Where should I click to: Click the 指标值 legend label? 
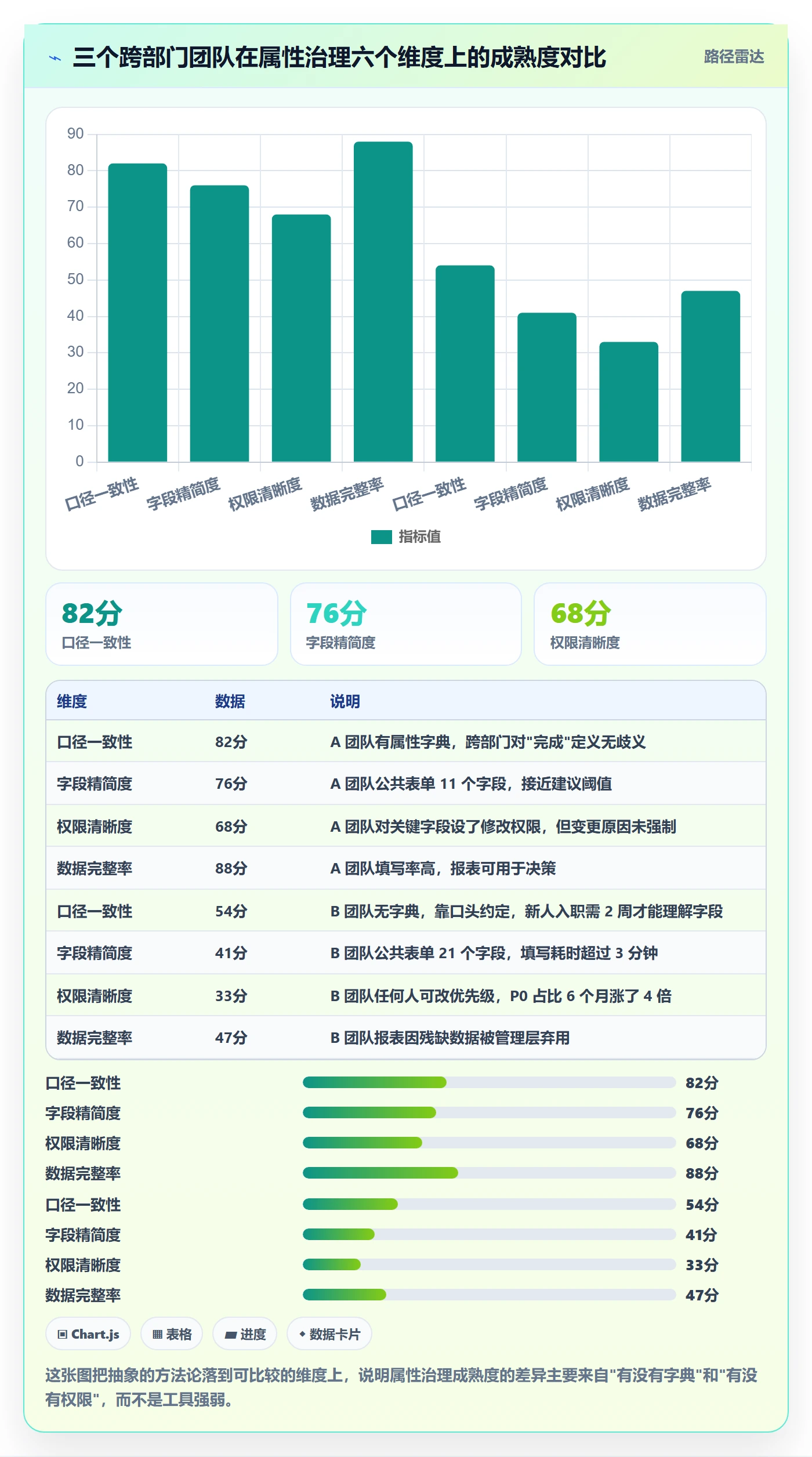coord(419,537)
